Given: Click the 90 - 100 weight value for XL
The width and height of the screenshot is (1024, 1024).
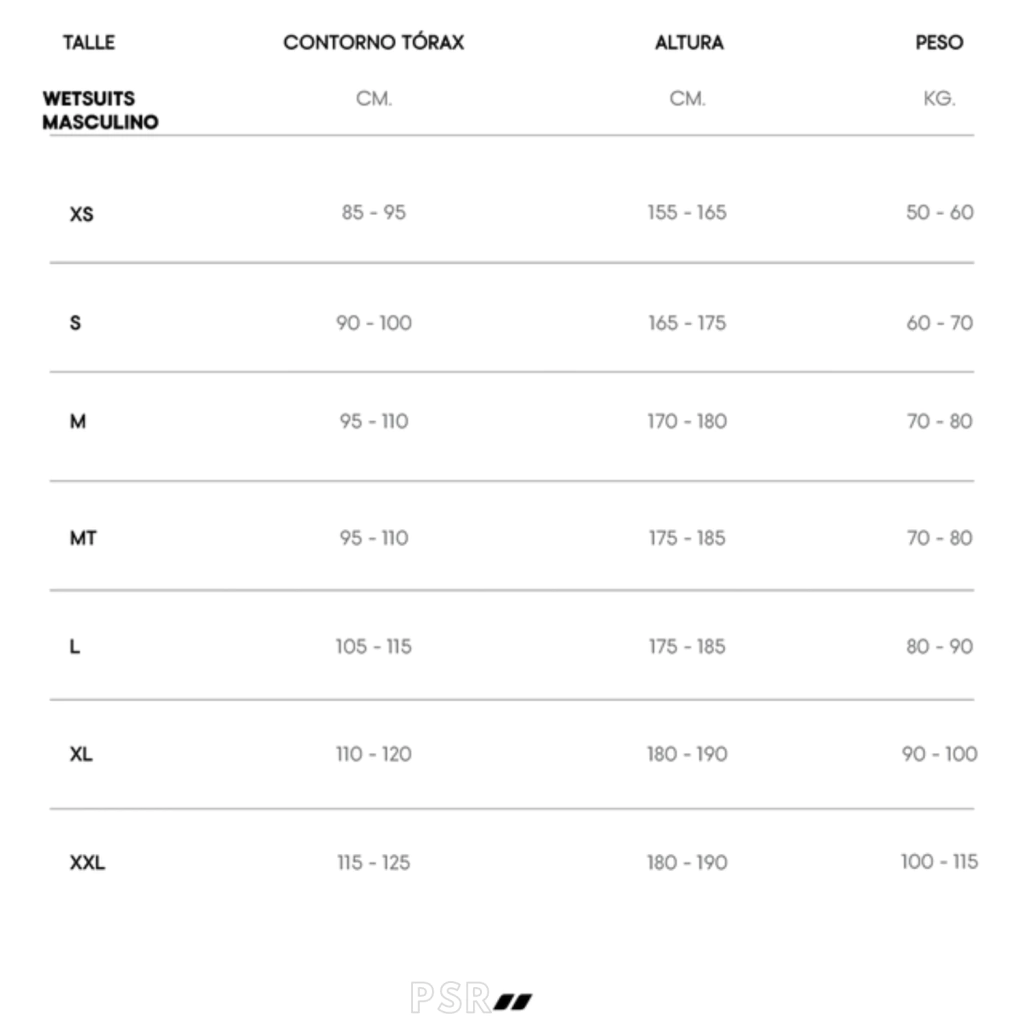Looking at the screenshot, I should [939, 754].
